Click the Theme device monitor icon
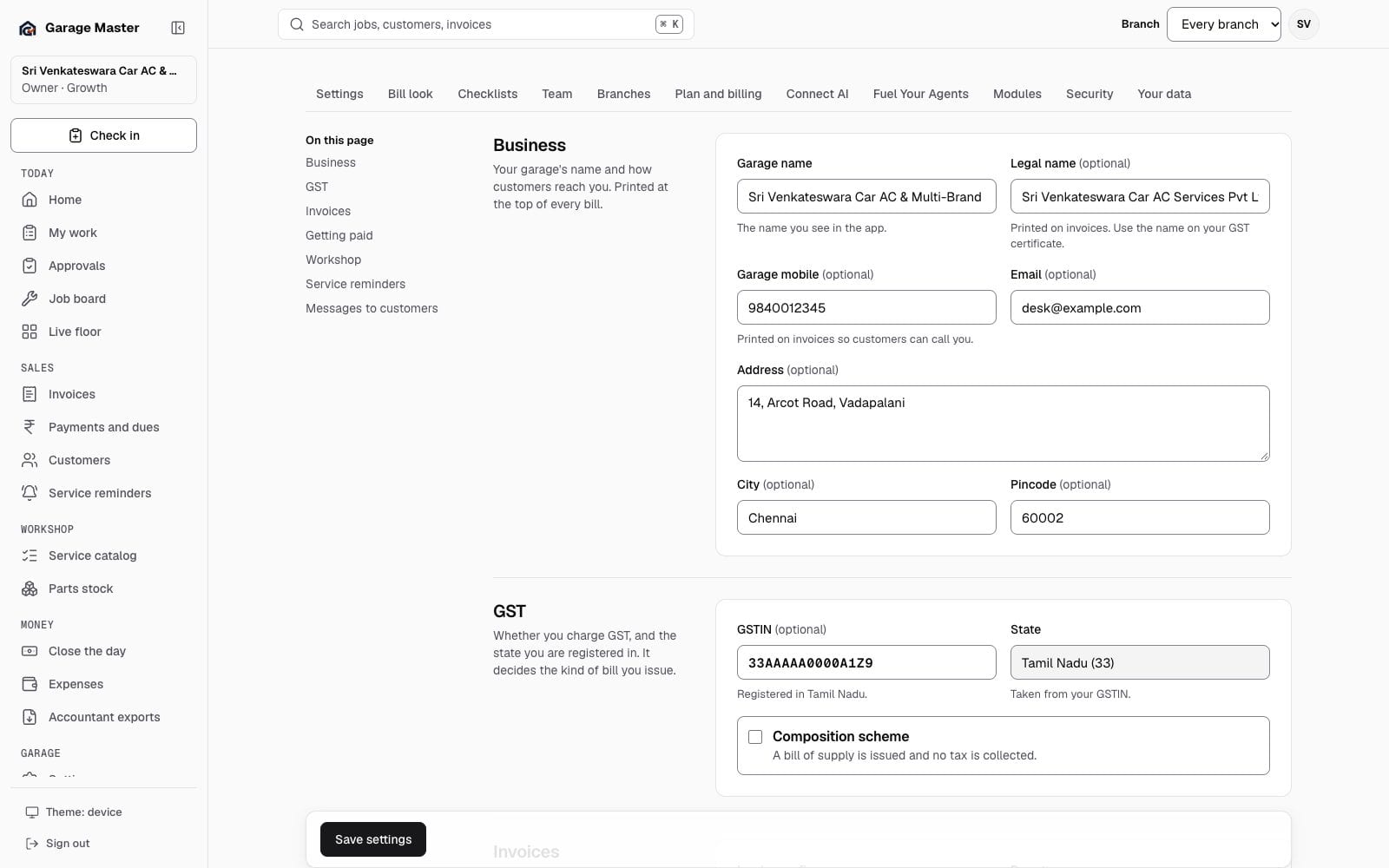1389x868 pixels. (32, 812)
